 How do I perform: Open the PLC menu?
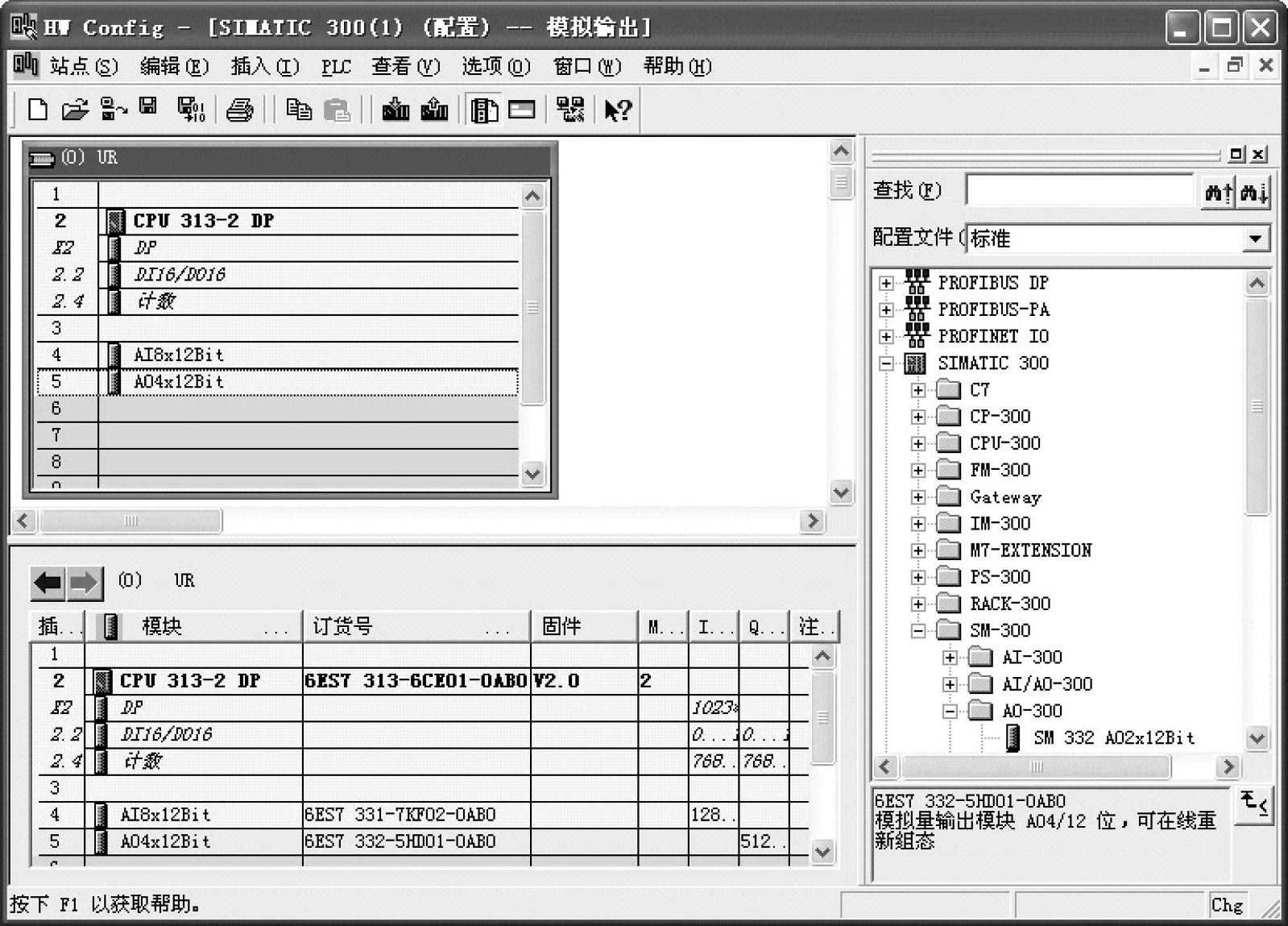[x=336, y=66]
